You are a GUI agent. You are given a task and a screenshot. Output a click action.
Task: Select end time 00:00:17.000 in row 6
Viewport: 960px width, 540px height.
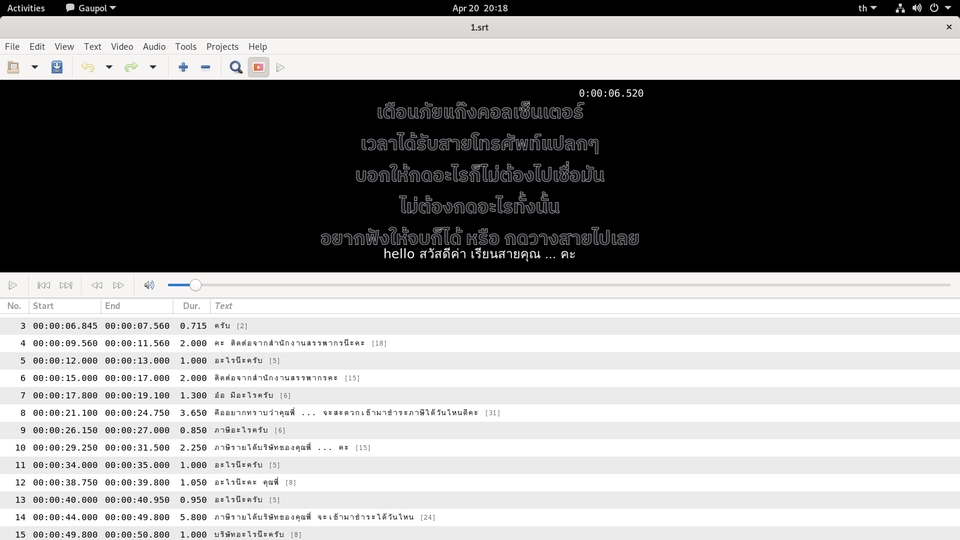tap(137, 378)
